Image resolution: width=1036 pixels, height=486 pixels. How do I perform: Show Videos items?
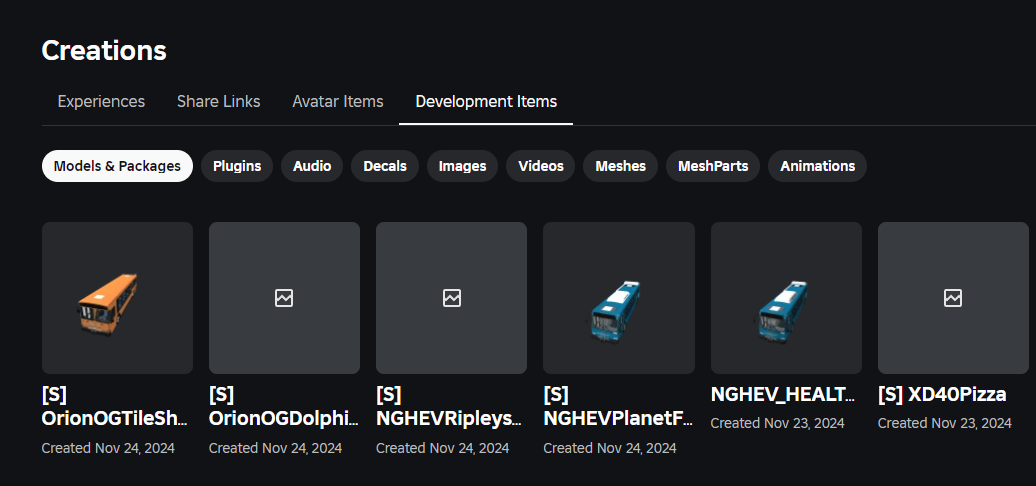(x=541, y=166)
